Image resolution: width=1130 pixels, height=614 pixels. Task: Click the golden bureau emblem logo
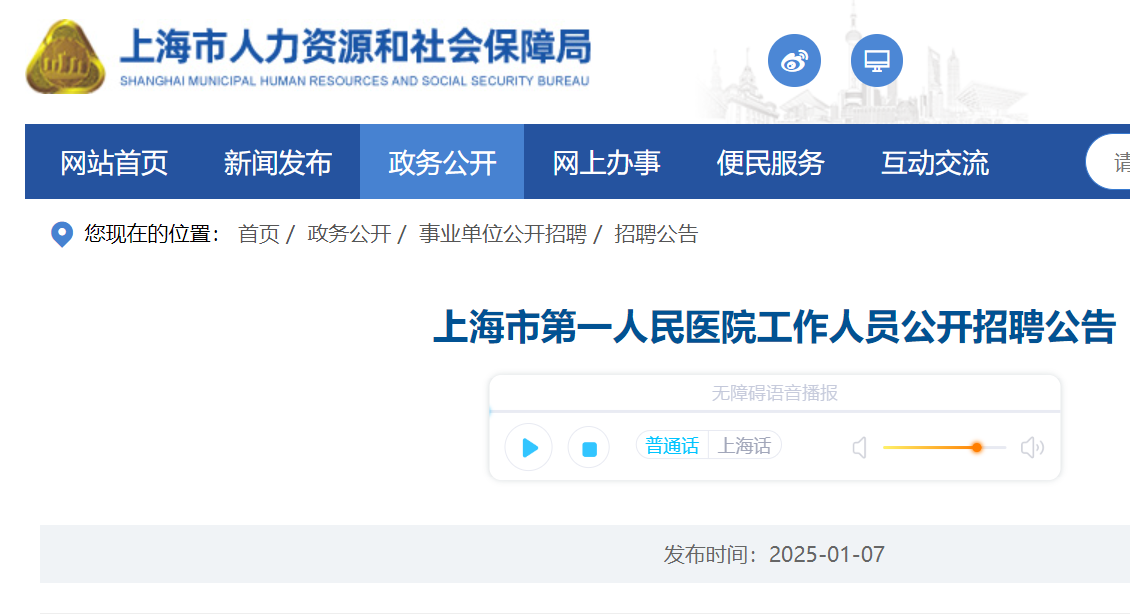click(x=65, y=57)
